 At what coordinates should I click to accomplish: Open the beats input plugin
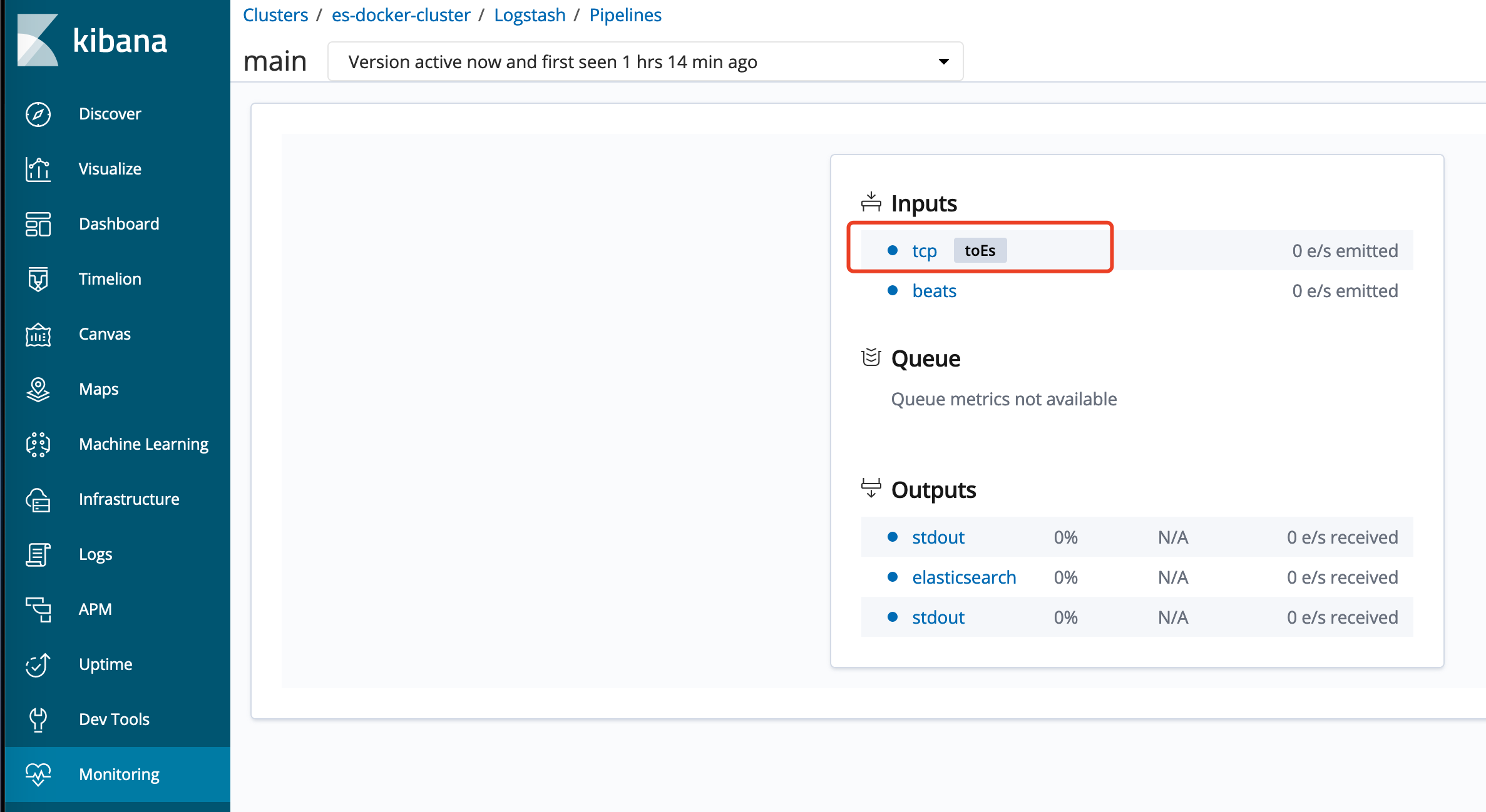tap(934, 291)
